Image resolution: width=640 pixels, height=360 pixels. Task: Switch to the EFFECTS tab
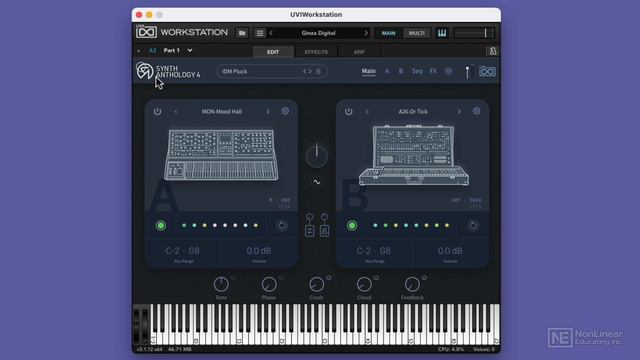[316, 52]
